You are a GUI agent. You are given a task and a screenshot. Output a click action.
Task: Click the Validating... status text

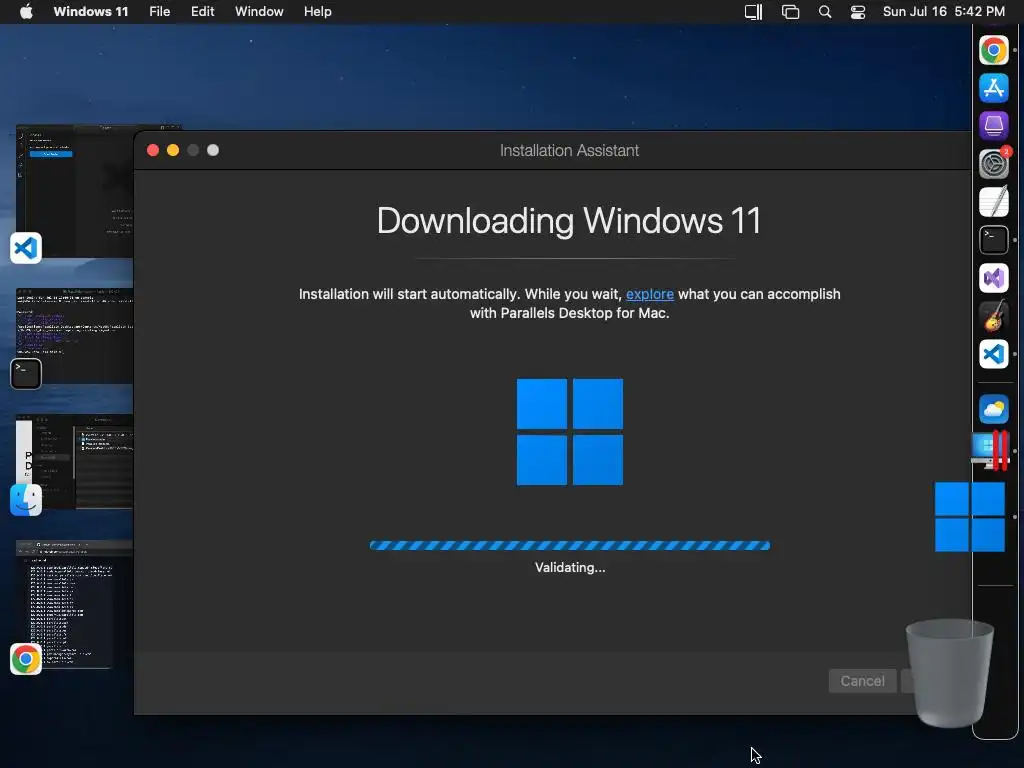(570, 568)
